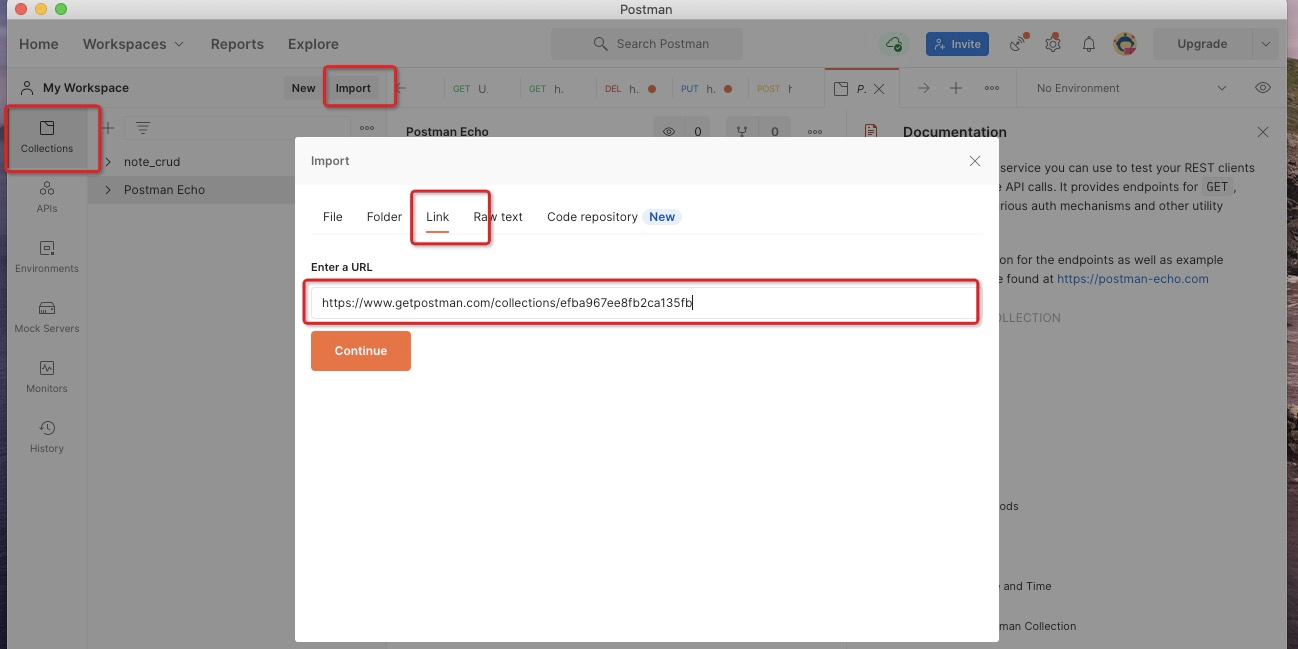Open Explore in top navigation
Image resolution: width=1298 pixels, height=649 pixels.
(313, 44)
